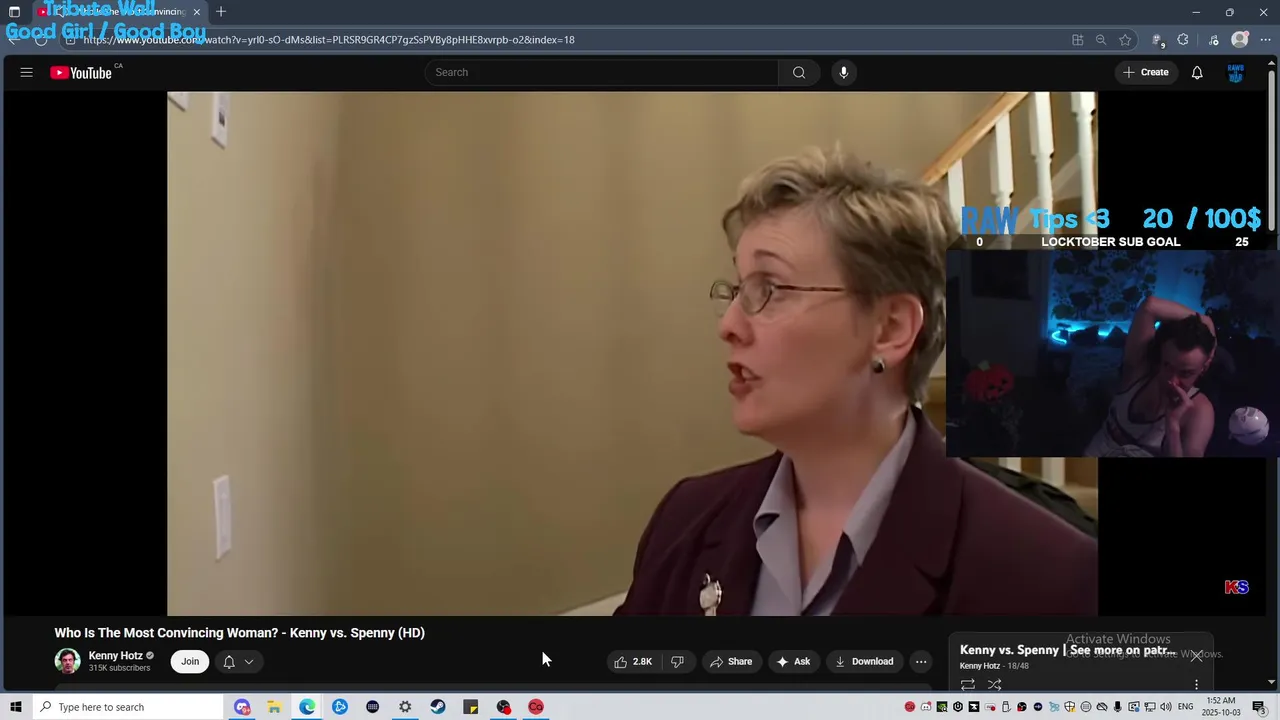
Task: Switch the ENG input language indicator
Action: (1185, 707)
